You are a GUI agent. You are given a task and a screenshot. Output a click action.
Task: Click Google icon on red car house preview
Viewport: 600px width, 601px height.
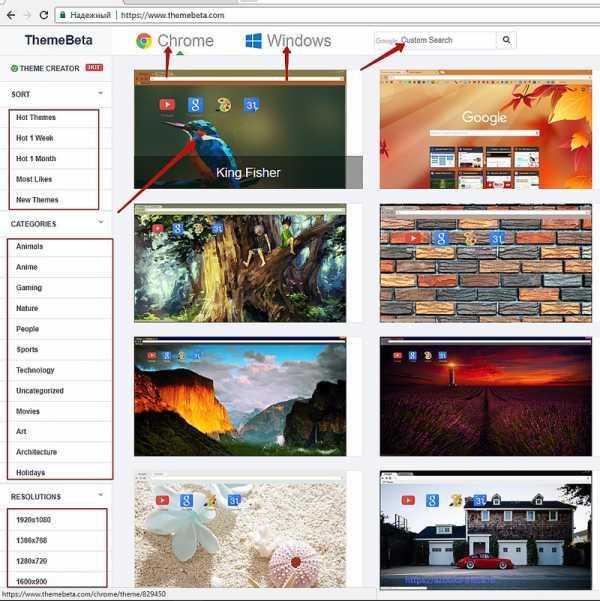(x=432, y=500)
